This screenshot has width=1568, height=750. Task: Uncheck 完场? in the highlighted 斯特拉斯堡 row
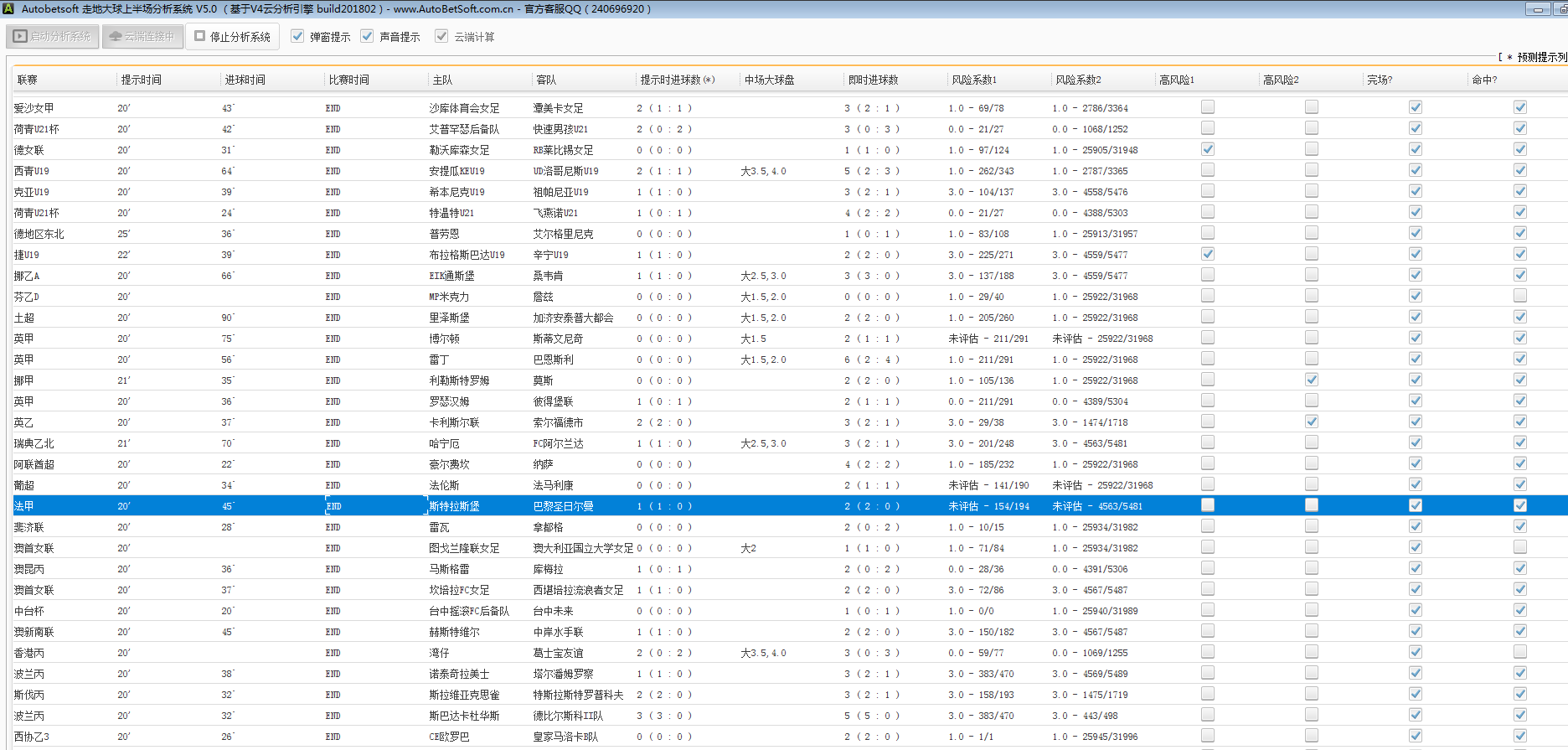1415,505
